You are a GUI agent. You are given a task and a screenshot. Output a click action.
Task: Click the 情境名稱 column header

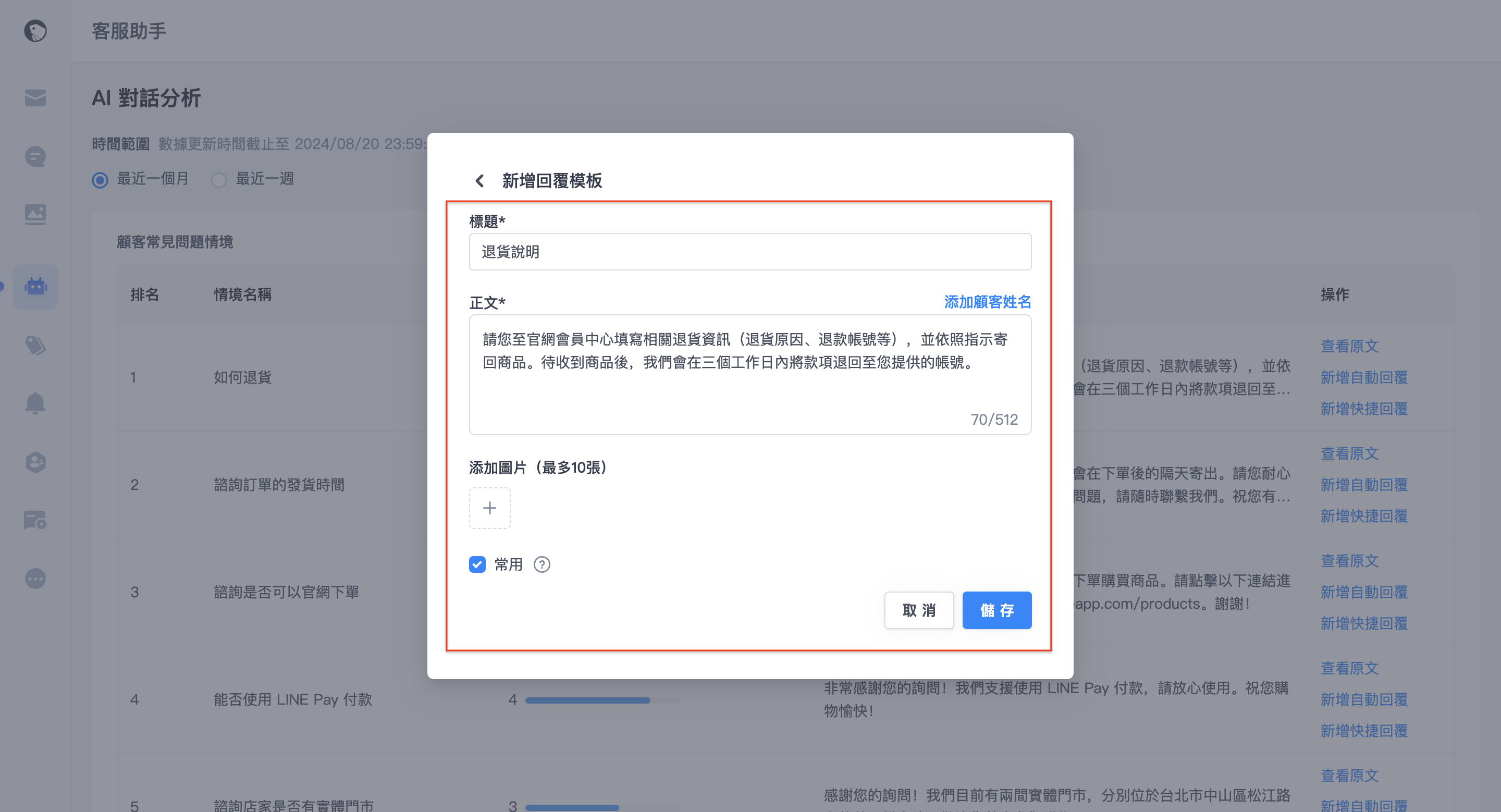242,295
